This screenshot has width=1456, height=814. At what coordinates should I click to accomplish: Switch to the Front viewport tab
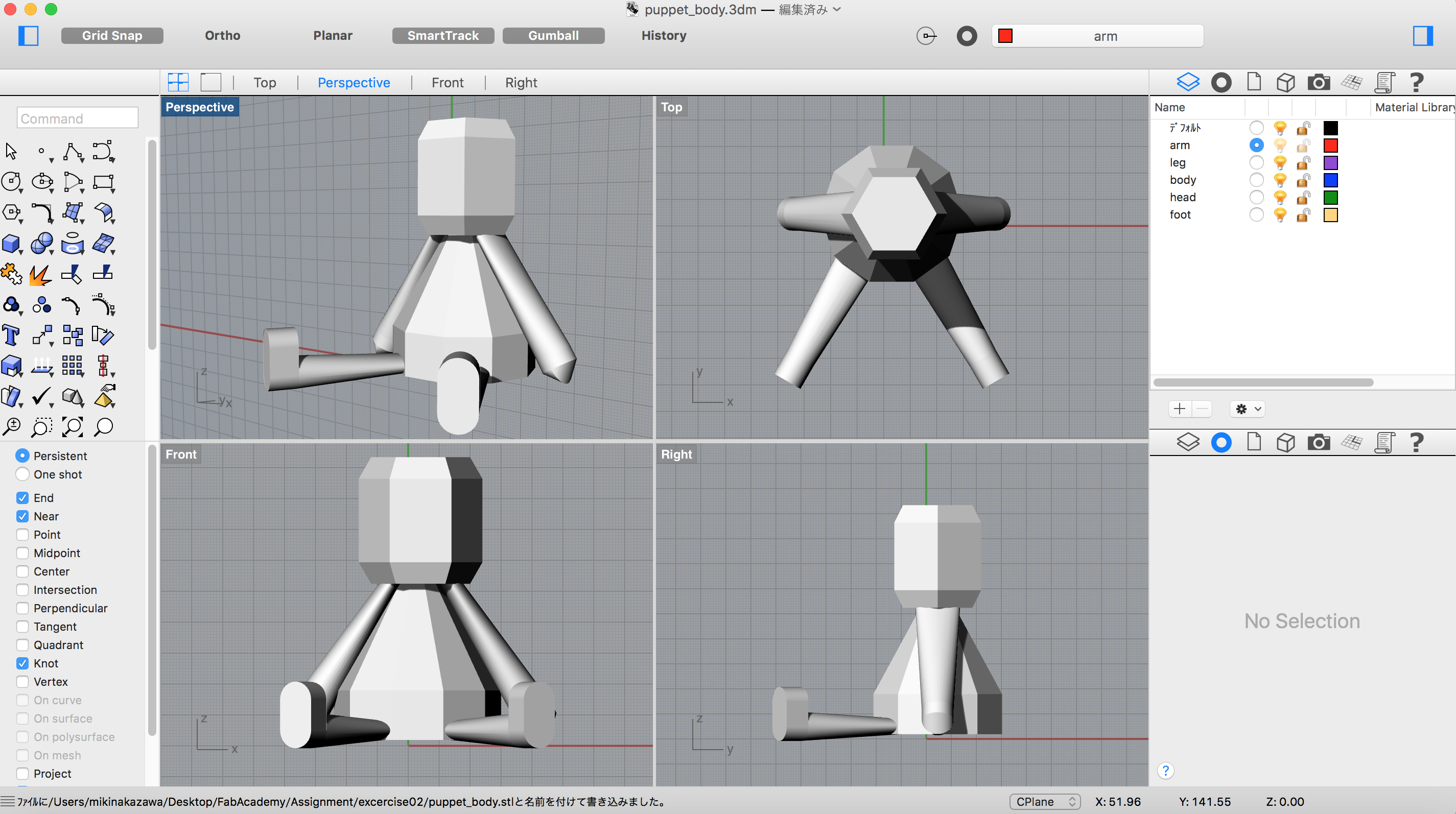pyautogui.click(x=448, y=83)
